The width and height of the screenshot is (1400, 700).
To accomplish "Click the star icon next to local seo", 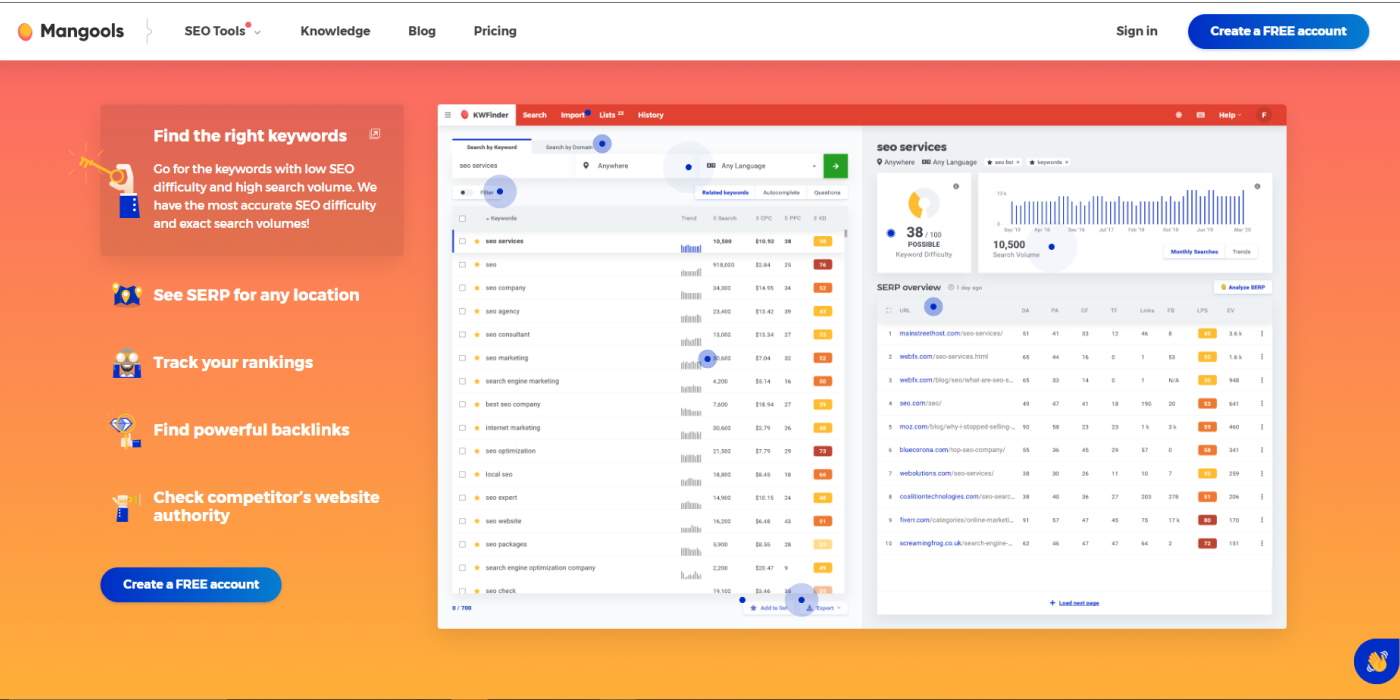I will 477,474.
